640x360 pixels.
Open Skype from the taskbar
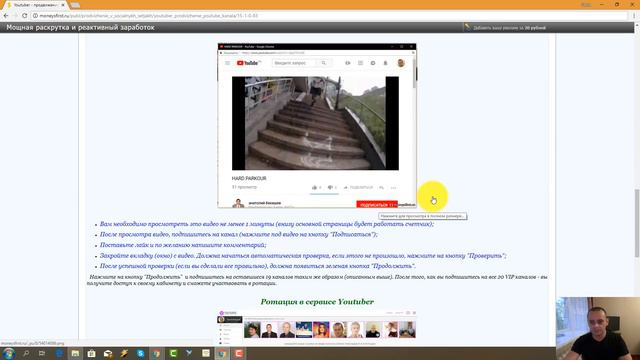[140, 353]
